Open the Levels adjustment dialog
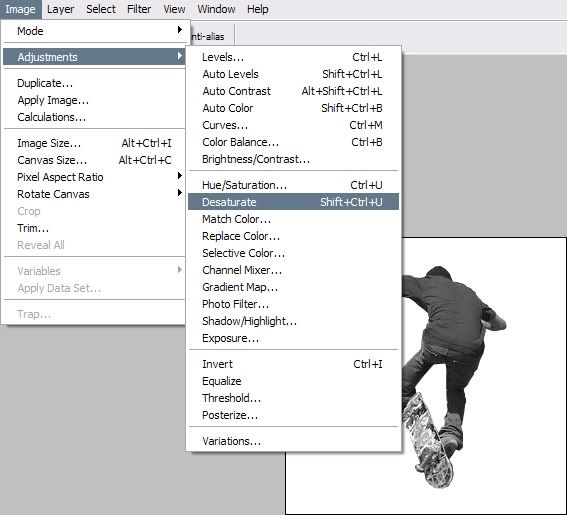567x515 pixels. [x=293, y=57]
